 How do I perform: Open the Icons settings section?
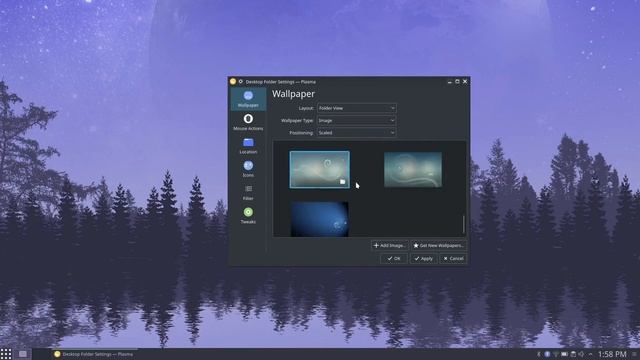point(248,169)
